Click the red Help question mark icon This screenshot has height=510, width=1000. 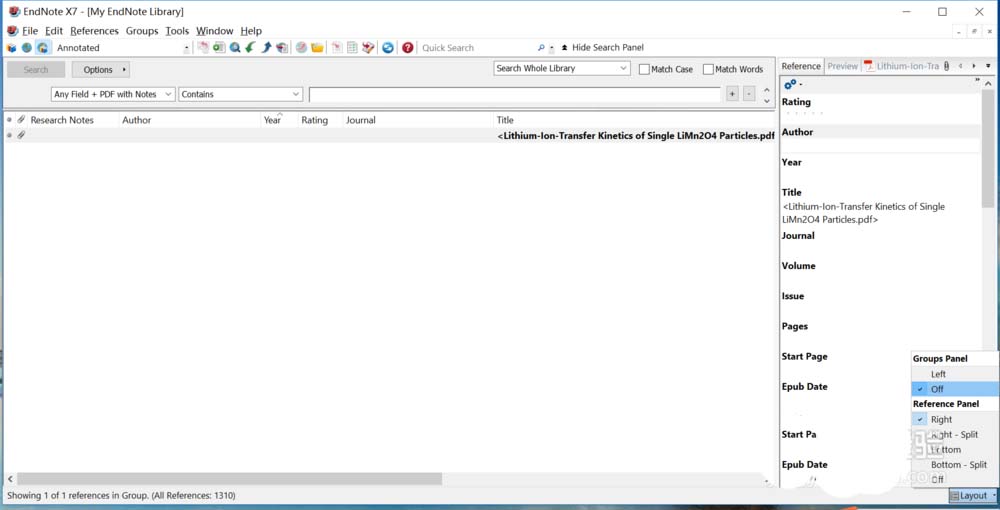[407, 48]
